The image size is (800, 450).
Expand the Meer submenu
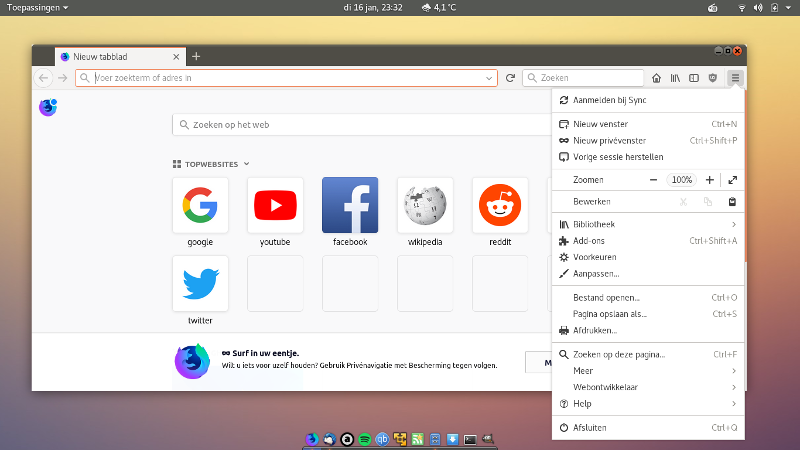pos(648,370)
